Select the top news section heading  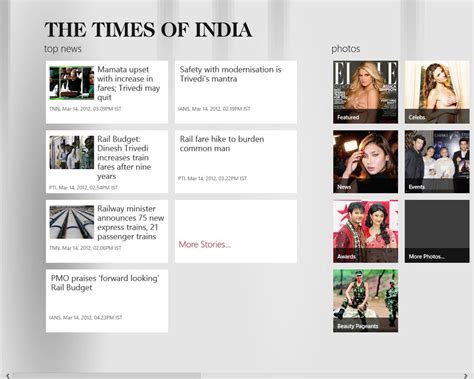coord(63,49)
